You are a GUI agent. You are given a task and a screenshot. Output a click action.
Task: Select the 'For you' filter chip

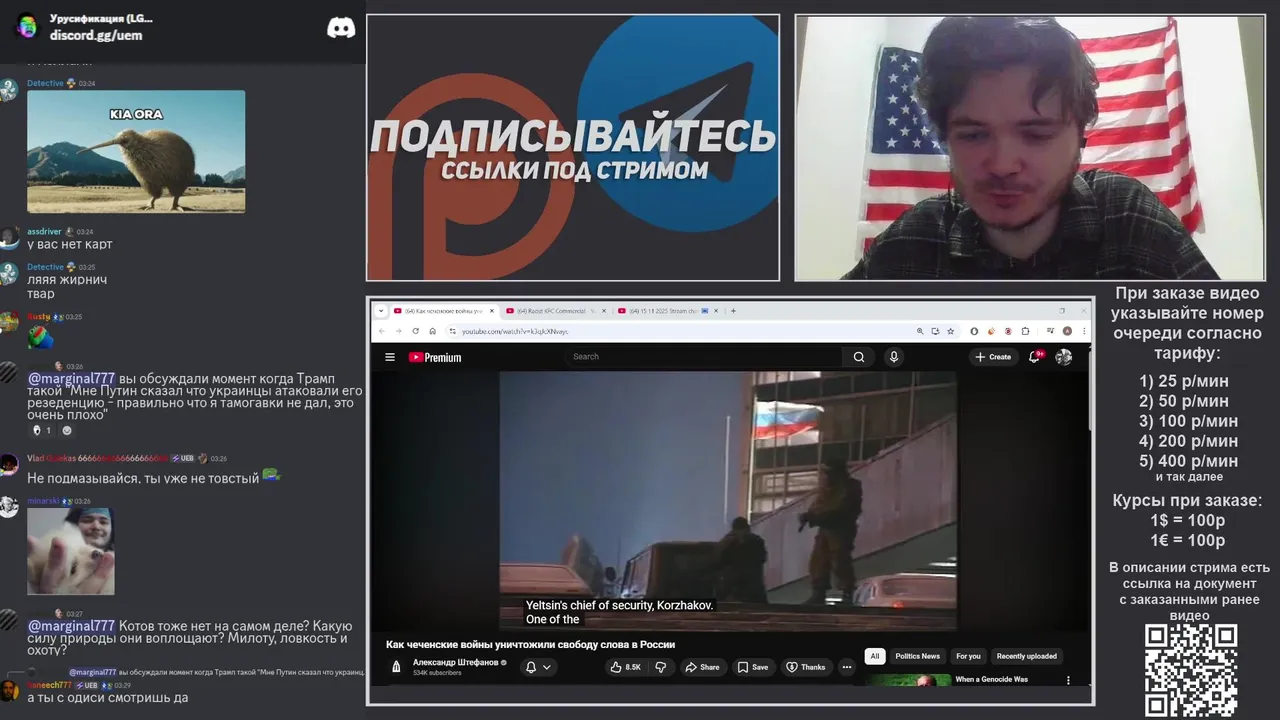coord(968,656)
